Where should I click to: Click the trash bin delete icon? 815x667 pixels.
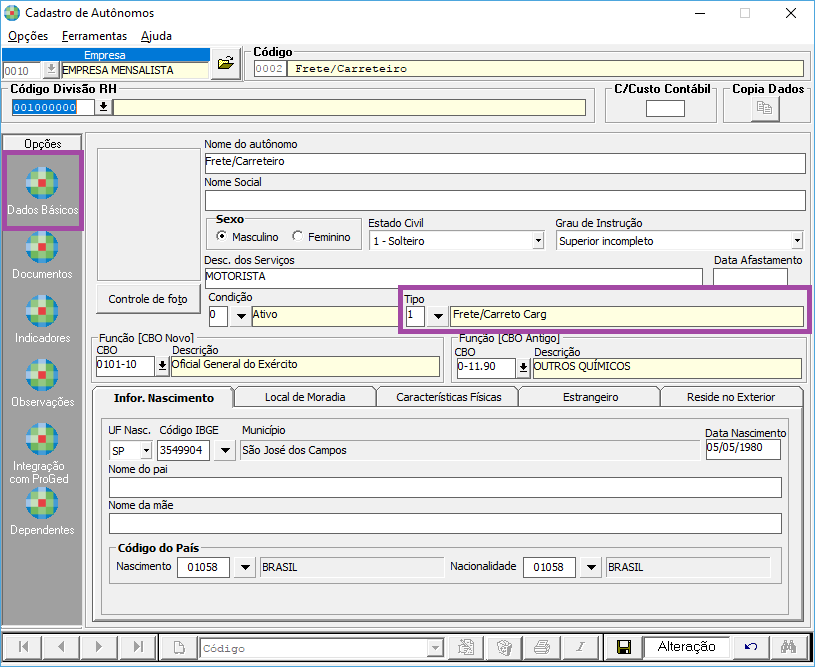[504, 647]
